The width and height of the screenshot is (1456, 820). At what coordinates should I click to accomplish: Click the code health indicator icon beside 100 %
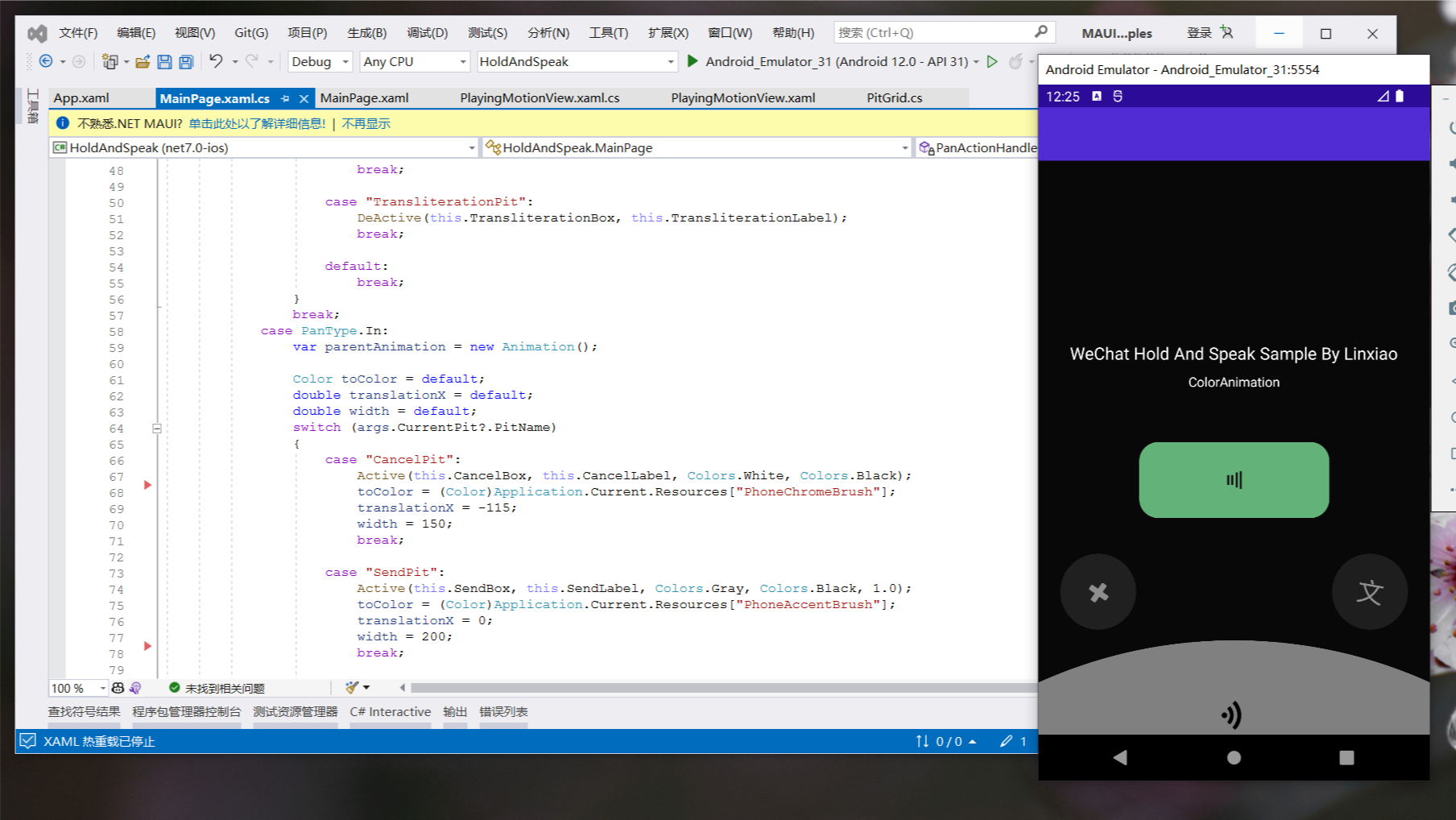click(x=118, y=688)
